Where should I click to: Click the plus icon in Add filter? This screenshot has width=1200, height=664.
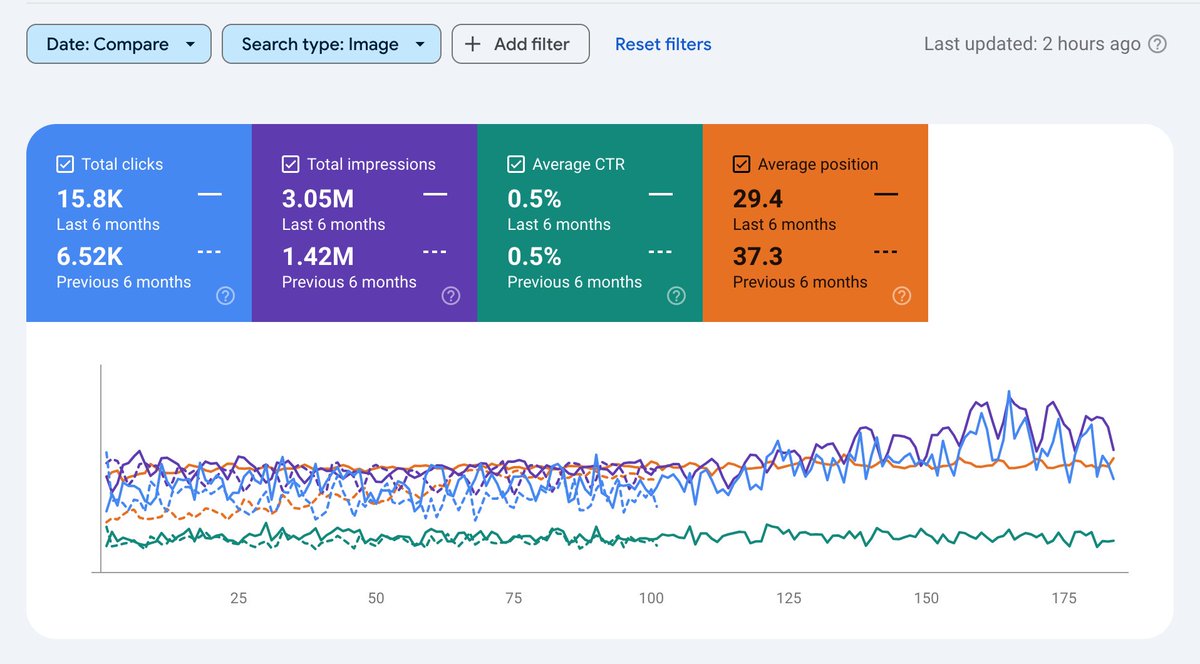471,43
